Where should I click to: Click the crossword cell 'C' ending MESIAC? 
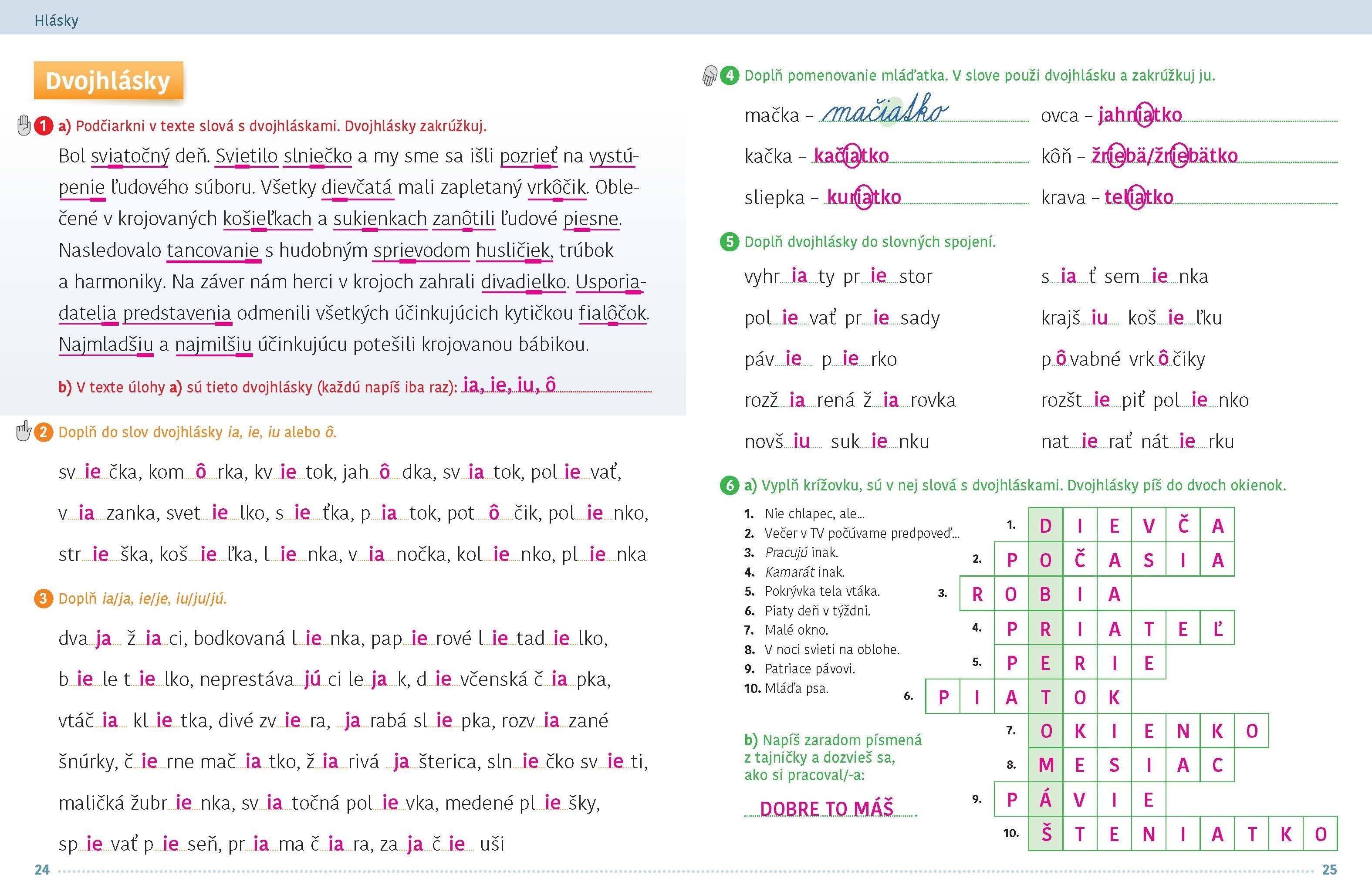(x=1217, y=765)
